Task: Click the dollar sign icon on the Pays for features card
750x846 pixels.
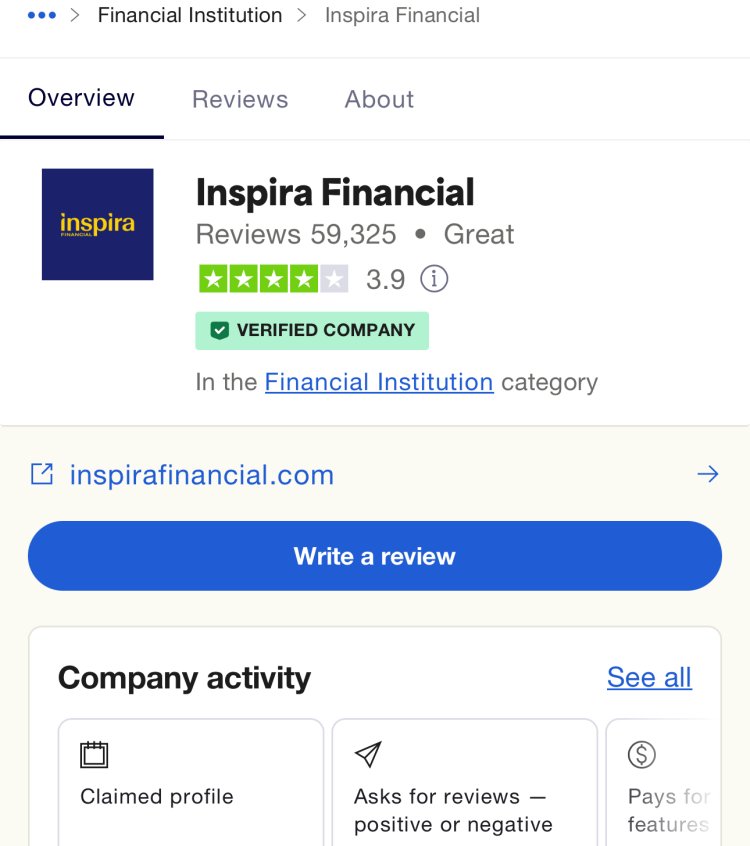Action: click(x=642, y=754)
